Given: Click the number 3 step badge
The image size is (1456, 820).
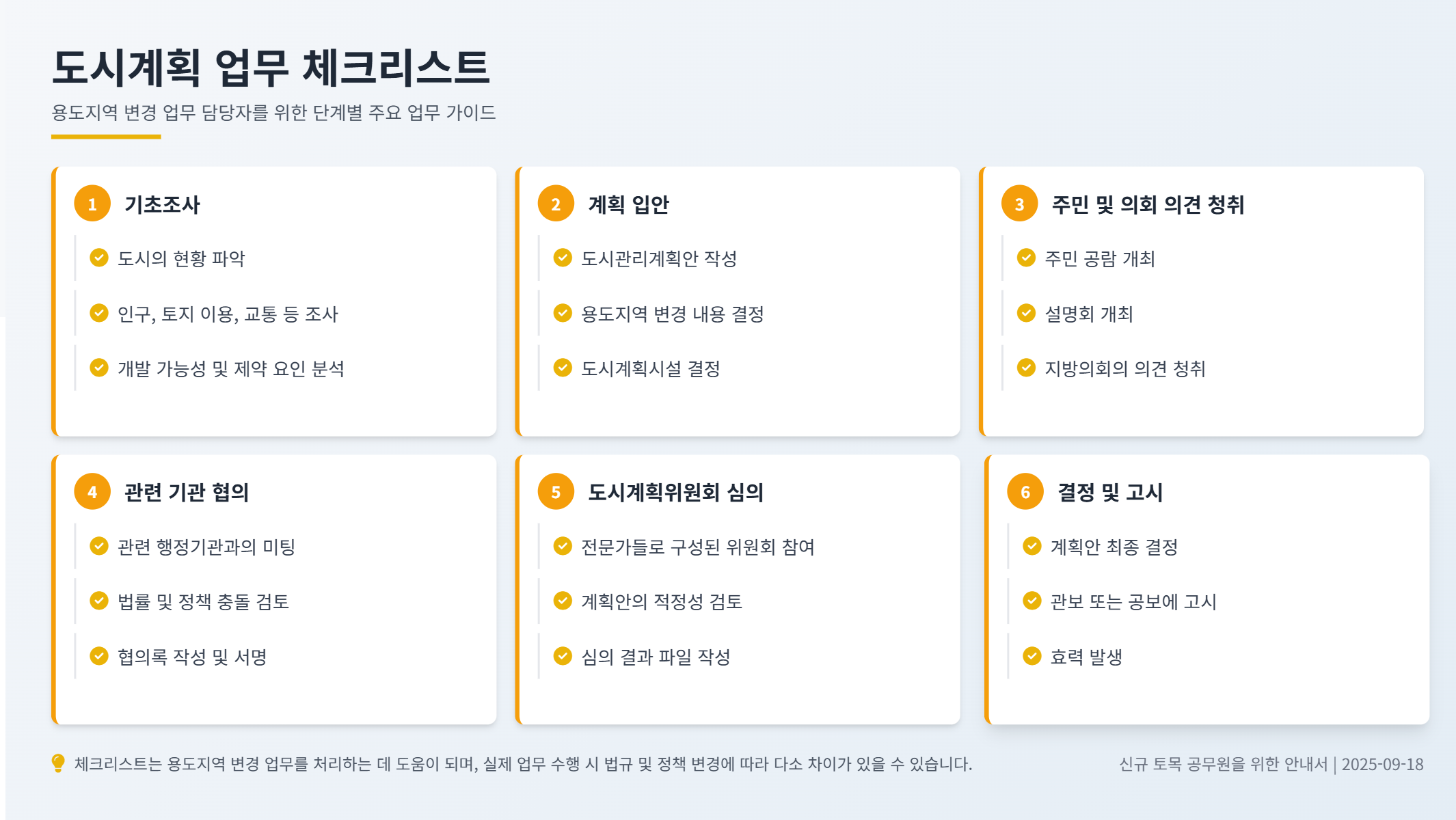Looking at the screenshot, I should pyautogui.click(x=1019, y=204).
